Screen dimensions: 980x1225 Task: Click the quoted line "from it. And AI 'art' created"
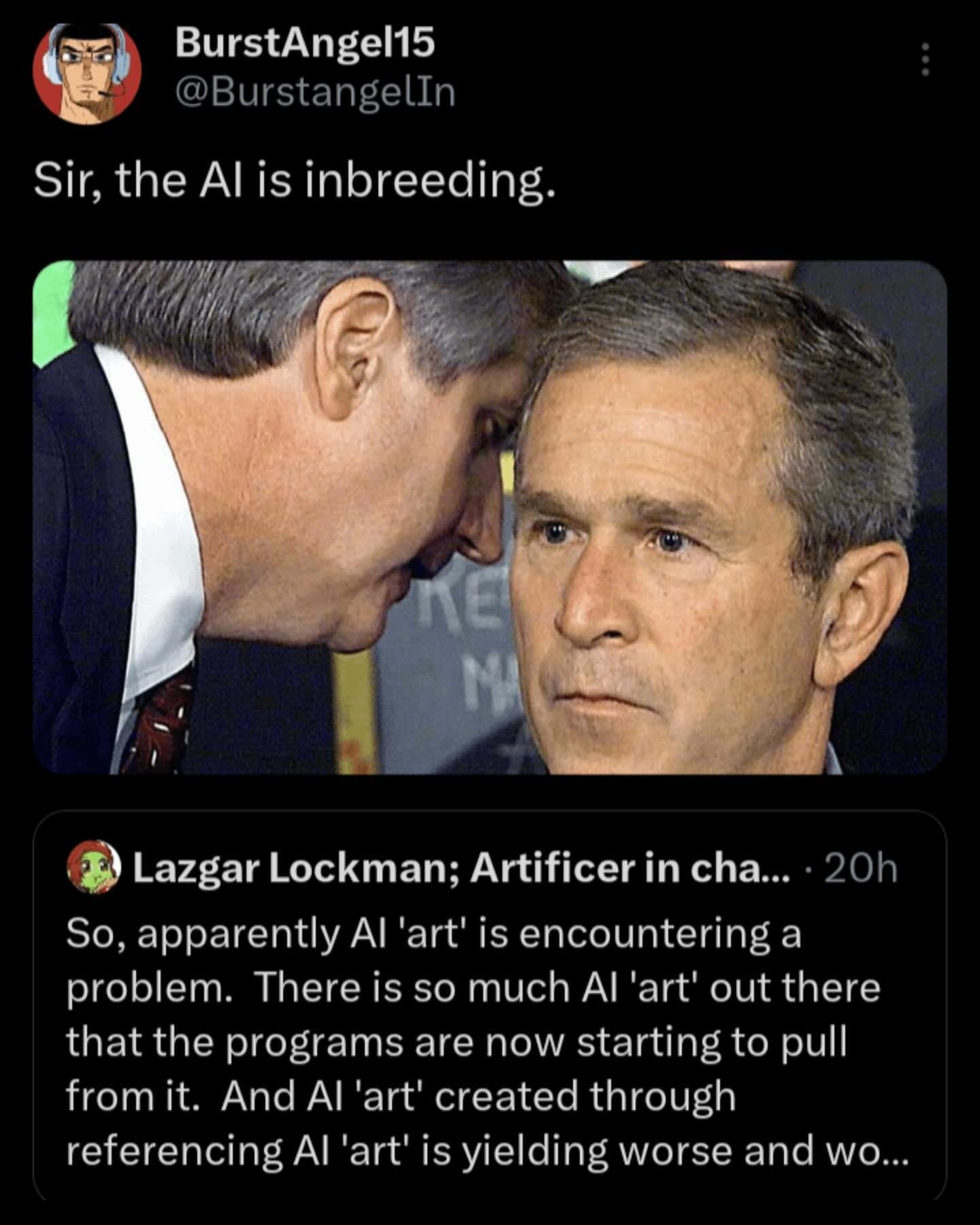point(401,1096)
